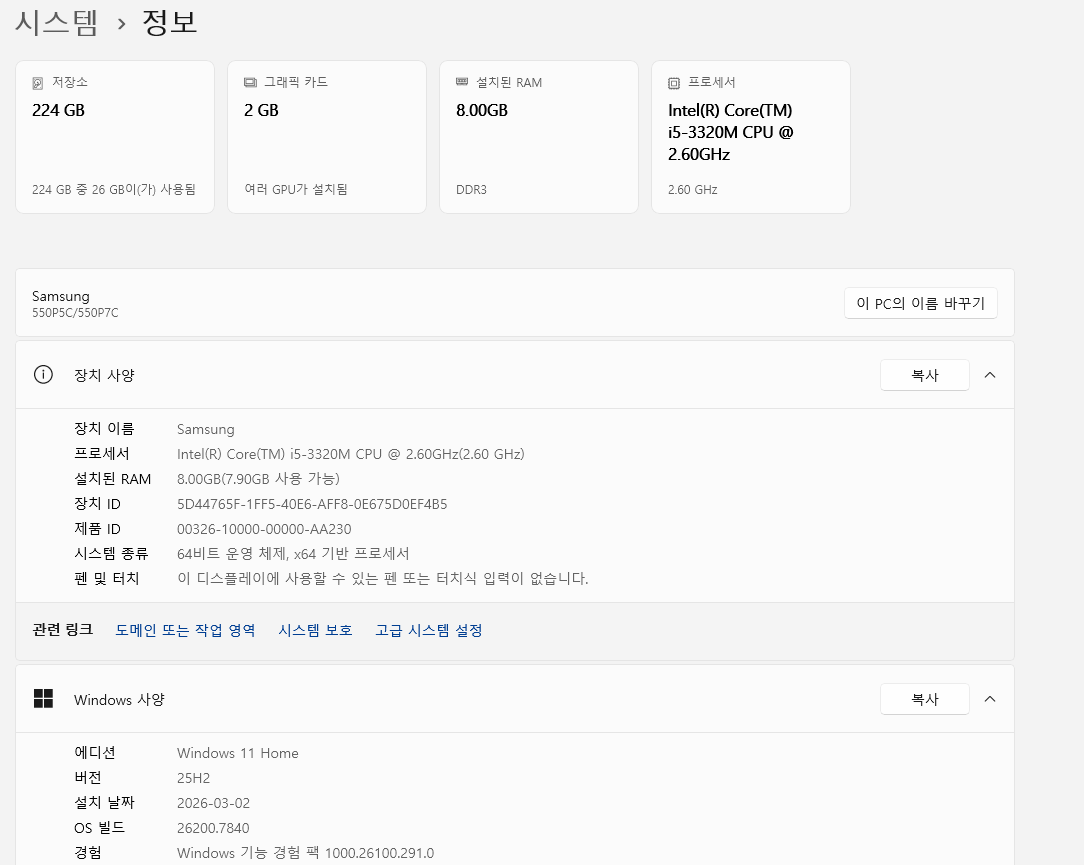Open the 시스템 보호 link
This screenshot has height=865, width=1084.
[x=315, y=630]
